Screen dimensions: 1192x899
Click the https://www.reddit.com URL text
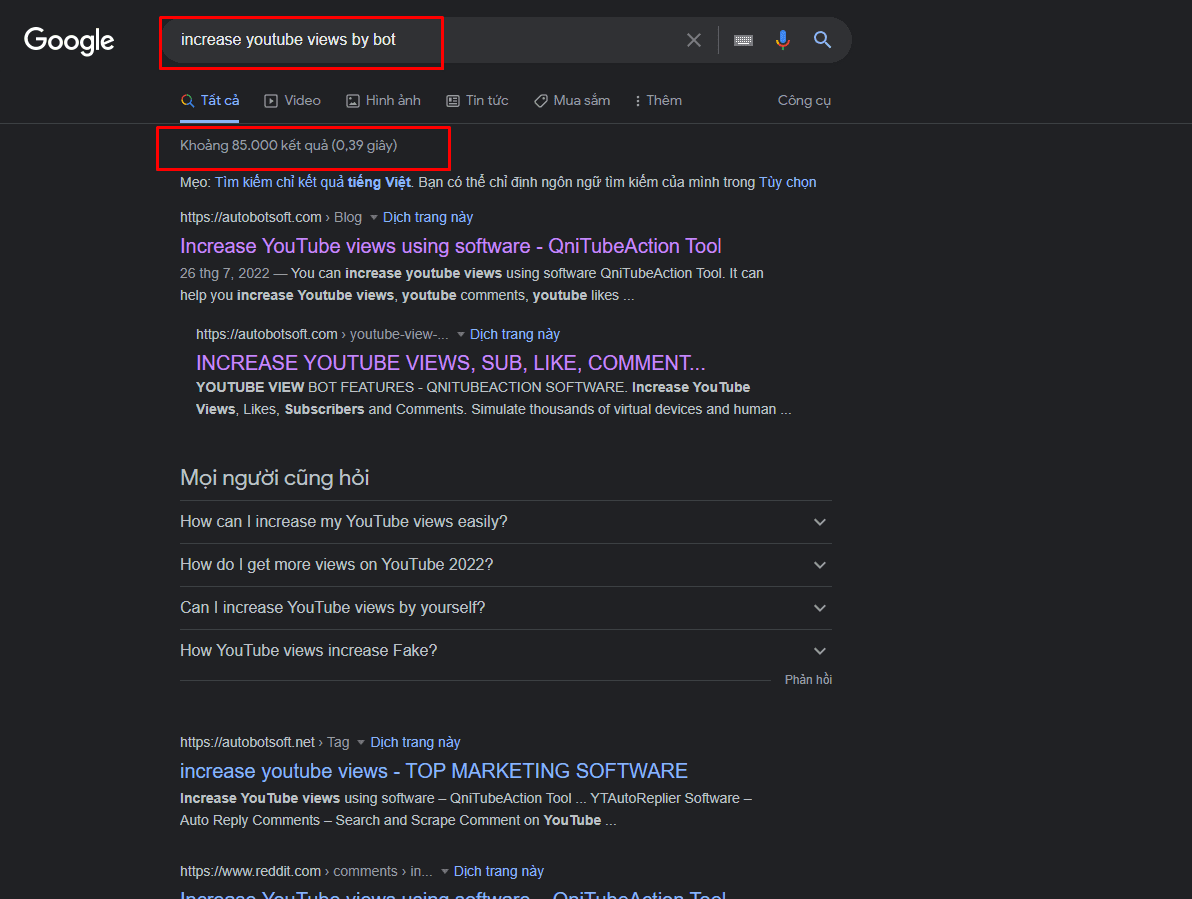point(306,872)
